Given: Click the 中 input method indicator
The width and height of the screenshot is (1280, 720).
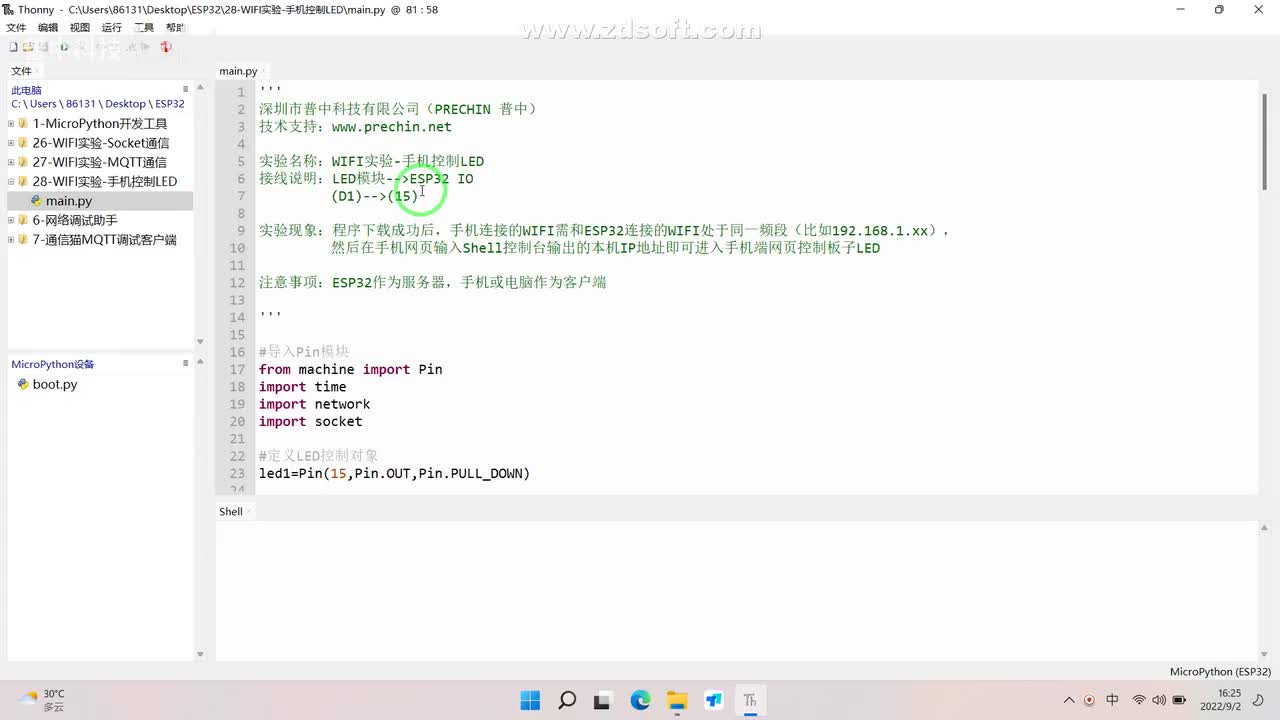Looking at the screenshot, I should [x=1113, y=700].
